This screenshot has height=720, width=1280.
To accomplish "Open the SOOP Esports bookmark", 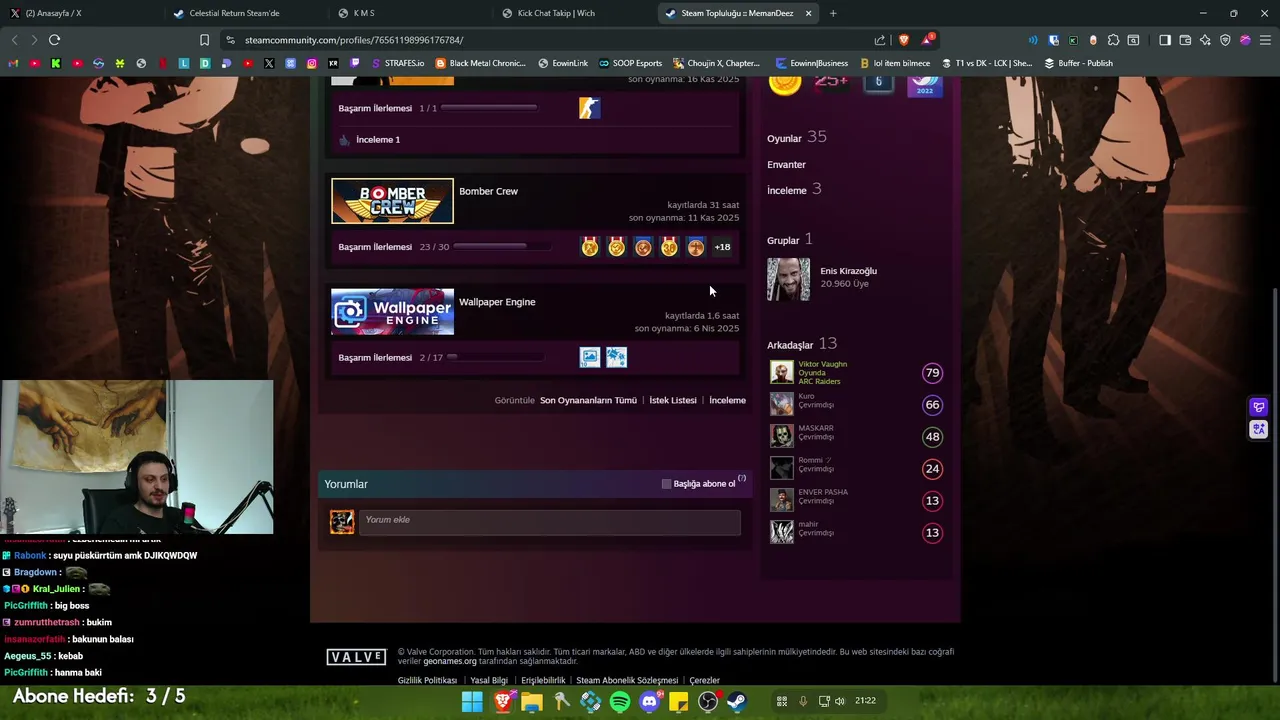I will coord(630,63).
